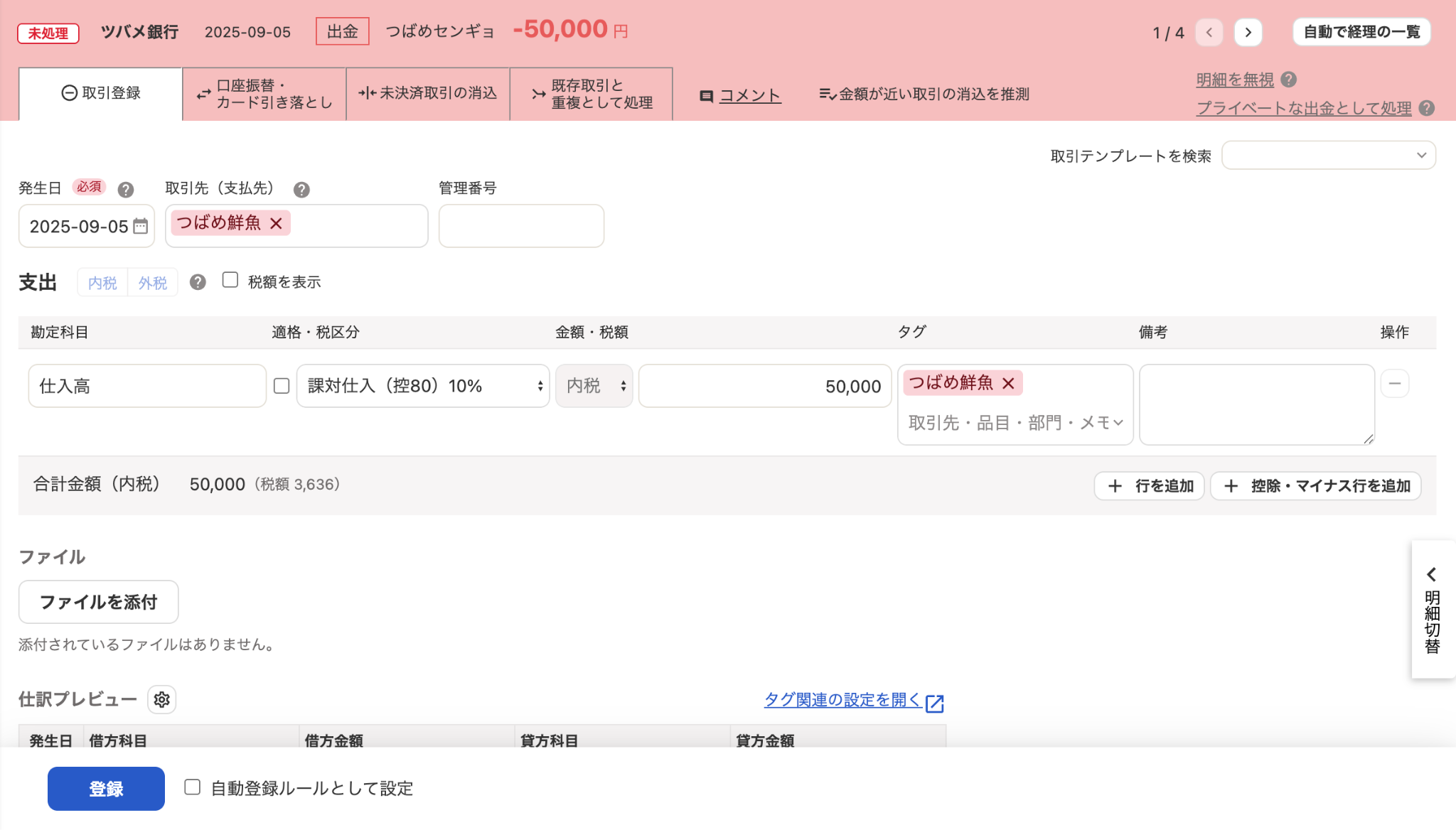Viewport: 1456px width, 830px height.
Task: Click help icon next to プライベートな出金として処理
Action: point(1426,108)
